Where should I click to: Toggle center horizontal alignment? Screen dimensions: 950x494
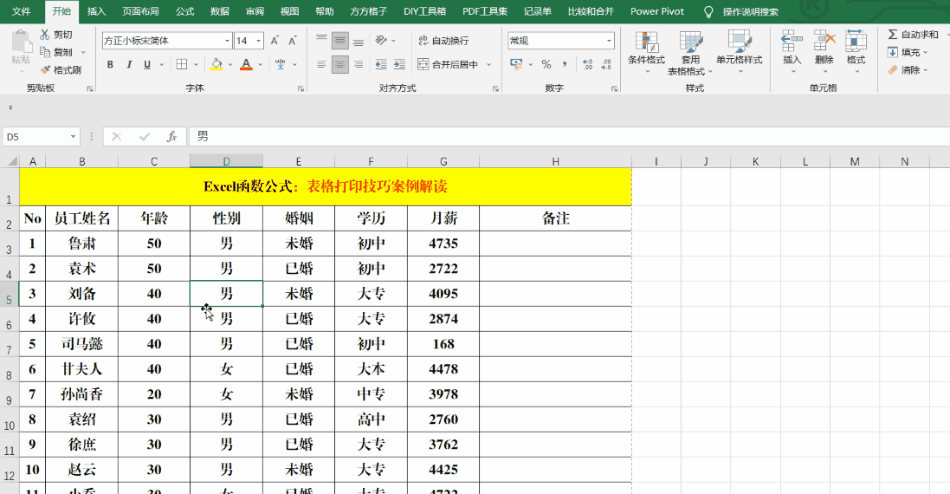coord(340,64)
